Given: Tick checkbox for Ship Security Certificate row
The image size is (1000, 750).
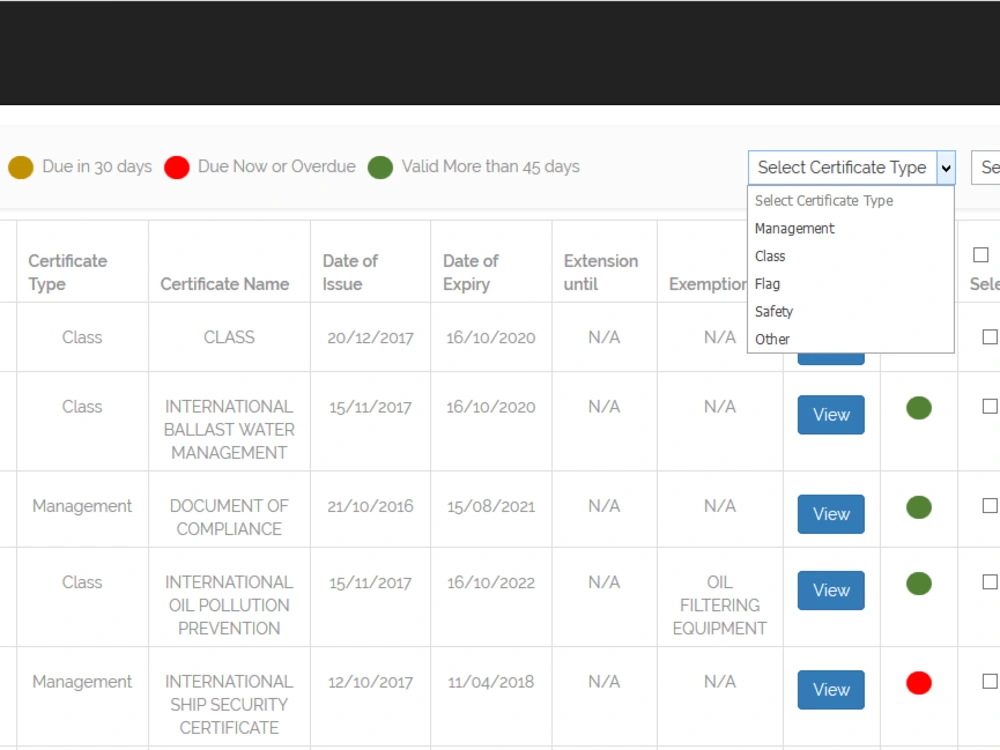Looking at the screenshot, I should [990, 681].
